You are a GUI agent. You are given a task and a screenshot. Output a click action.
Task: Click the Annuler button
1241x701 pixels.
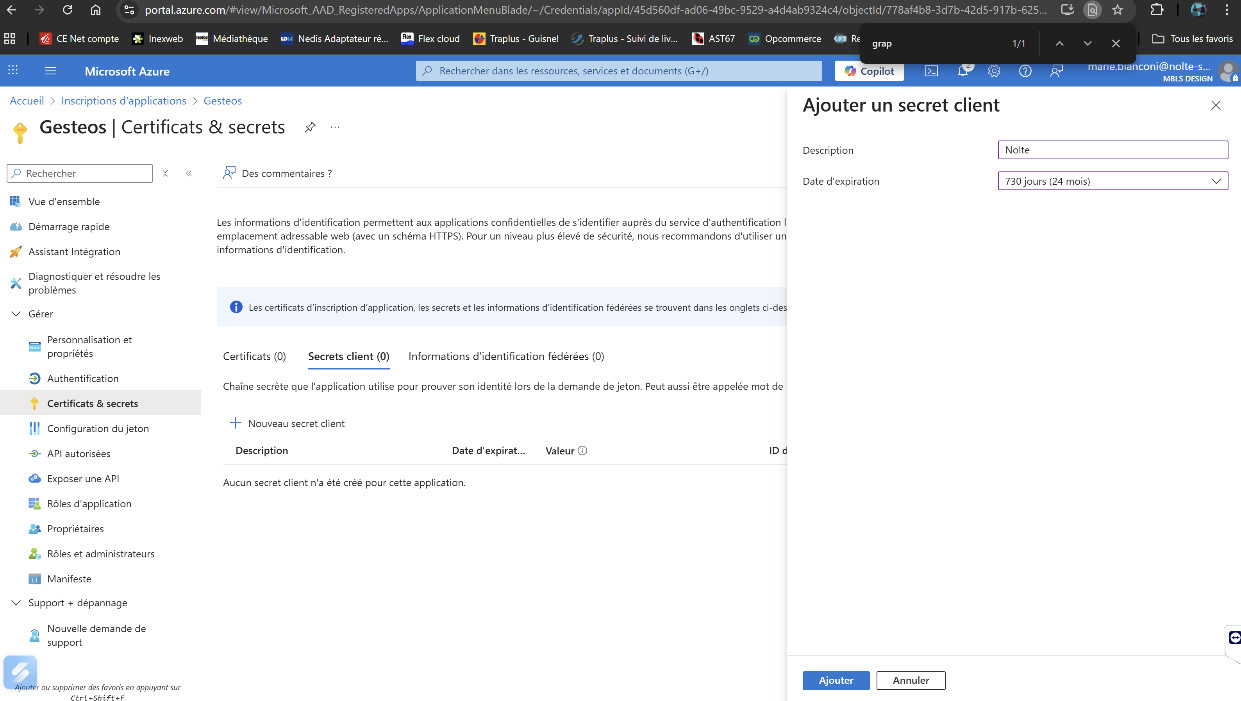[x=910, y=680]
